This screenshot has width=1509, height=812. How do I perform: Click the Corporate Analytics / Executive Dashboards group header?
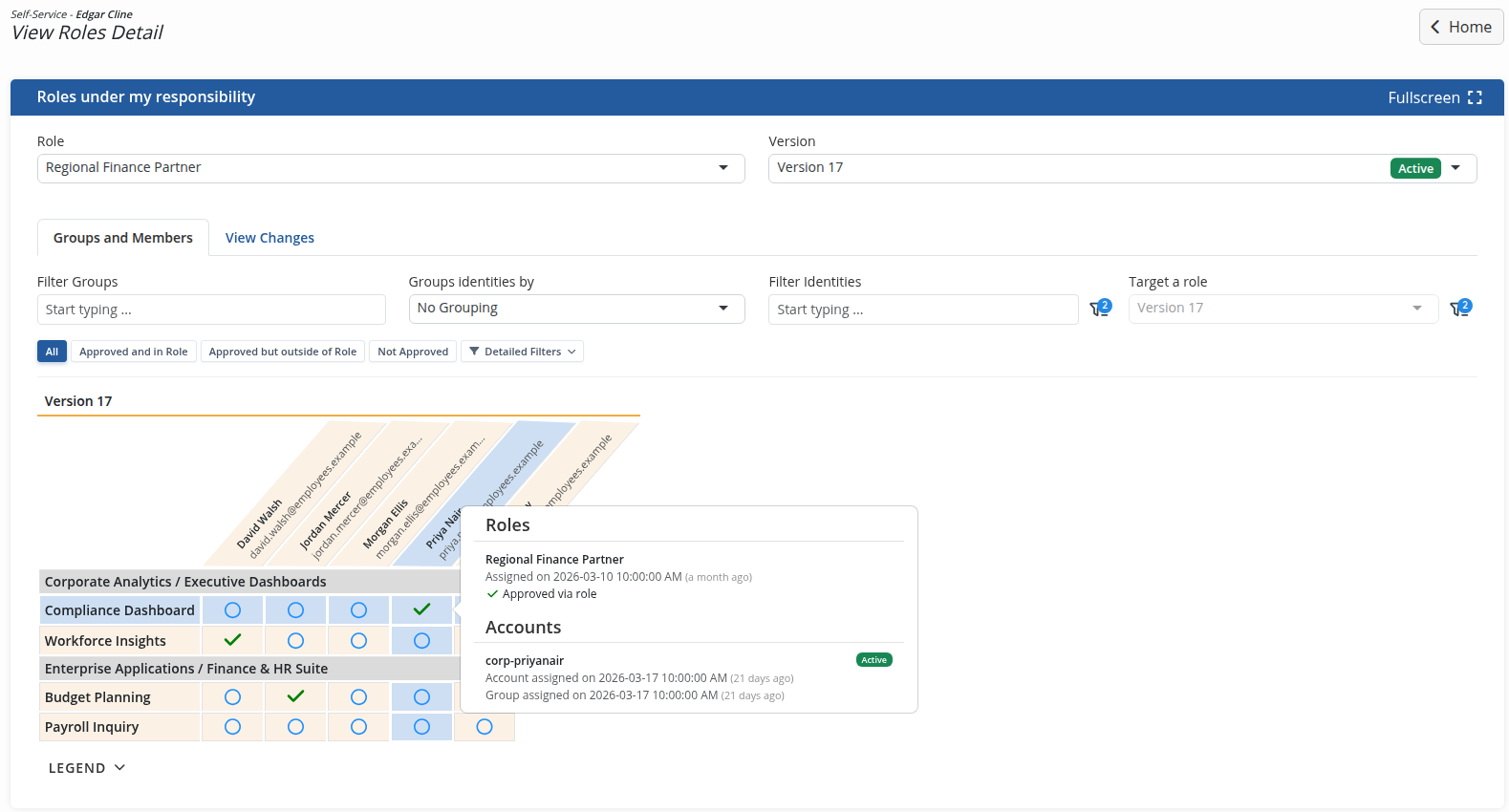185,582
